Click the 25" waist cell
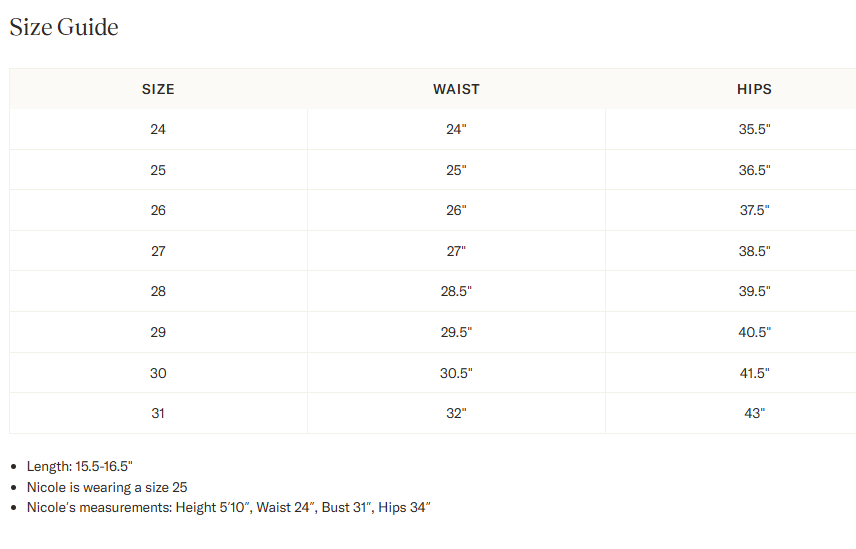 [456, 170]
